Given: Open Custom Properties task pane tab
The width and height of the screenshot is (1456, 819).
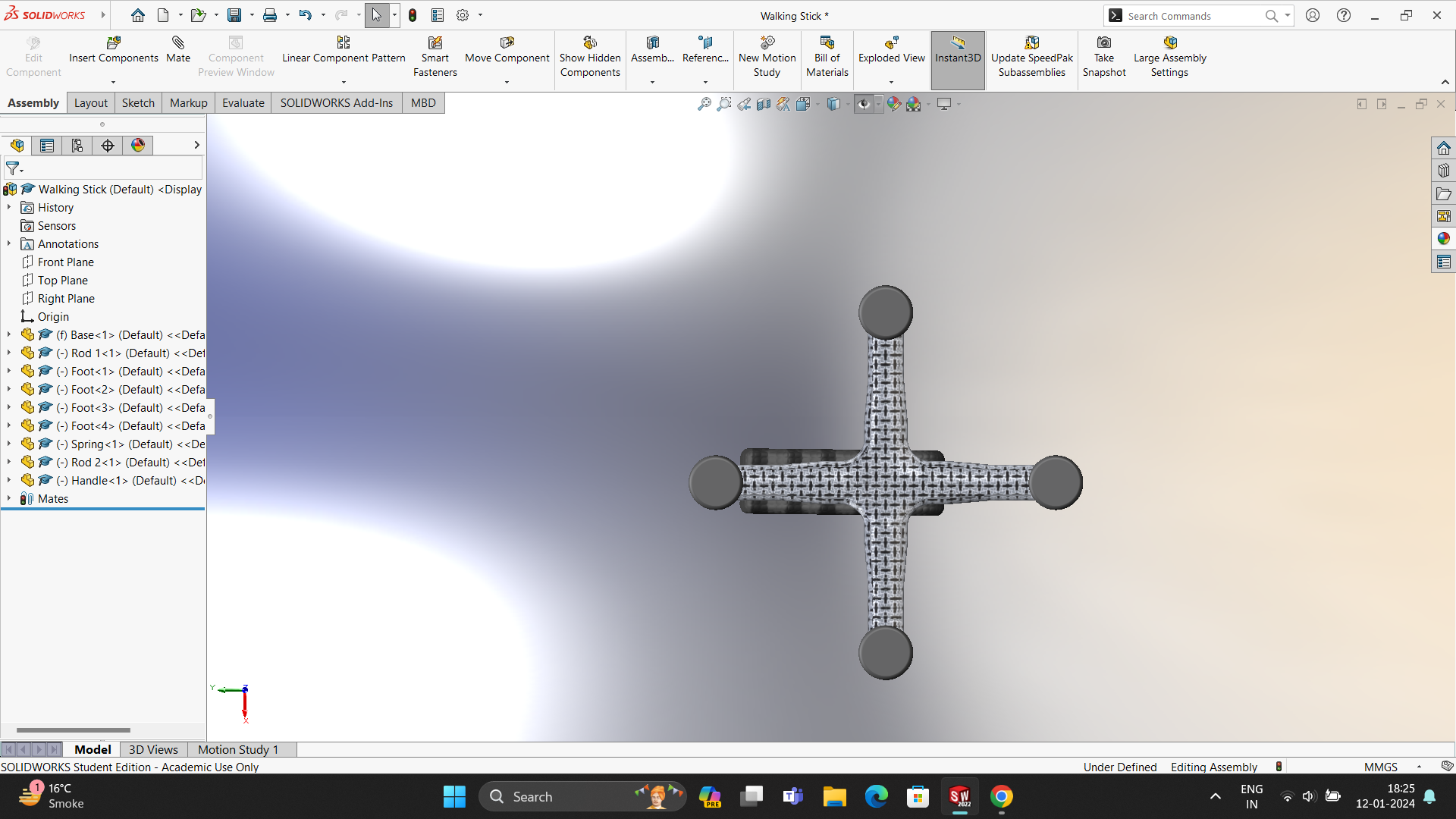Looking at the screenshot, I should pos(1443,262).
